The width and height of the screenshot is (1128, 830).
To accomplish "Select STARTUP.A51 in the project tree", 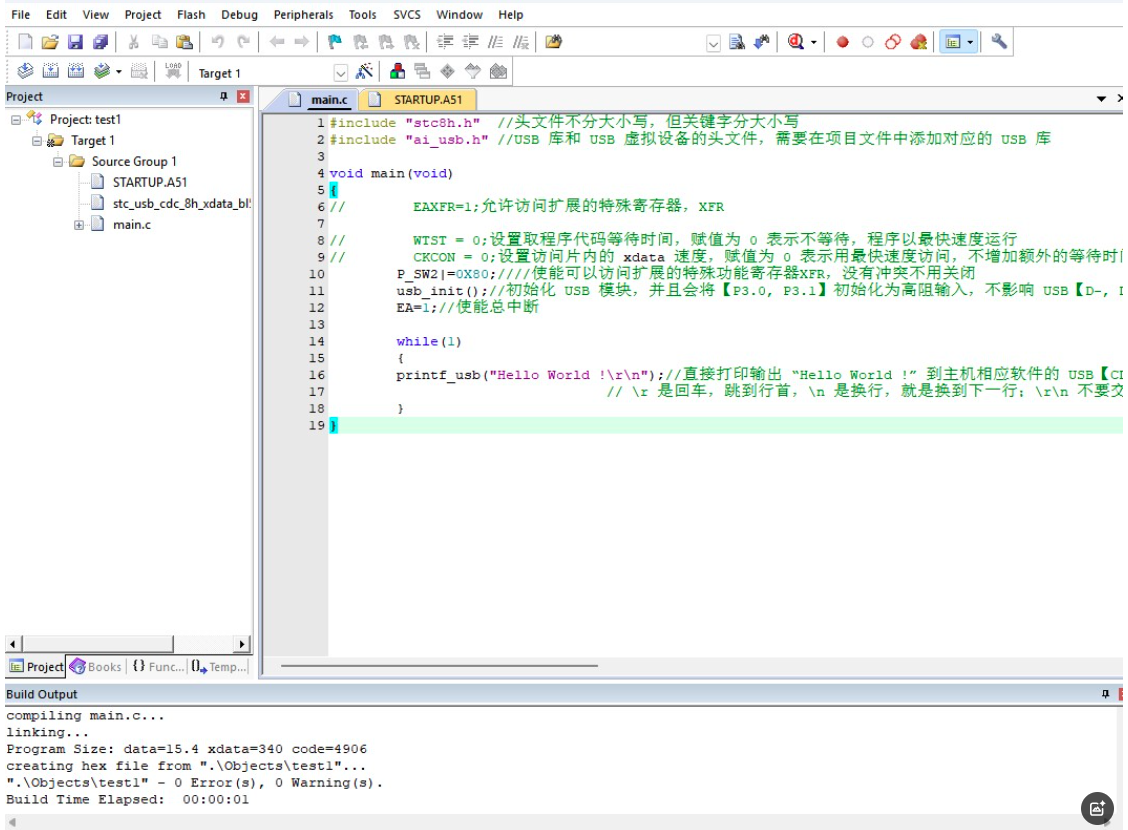I will [149, 183].
